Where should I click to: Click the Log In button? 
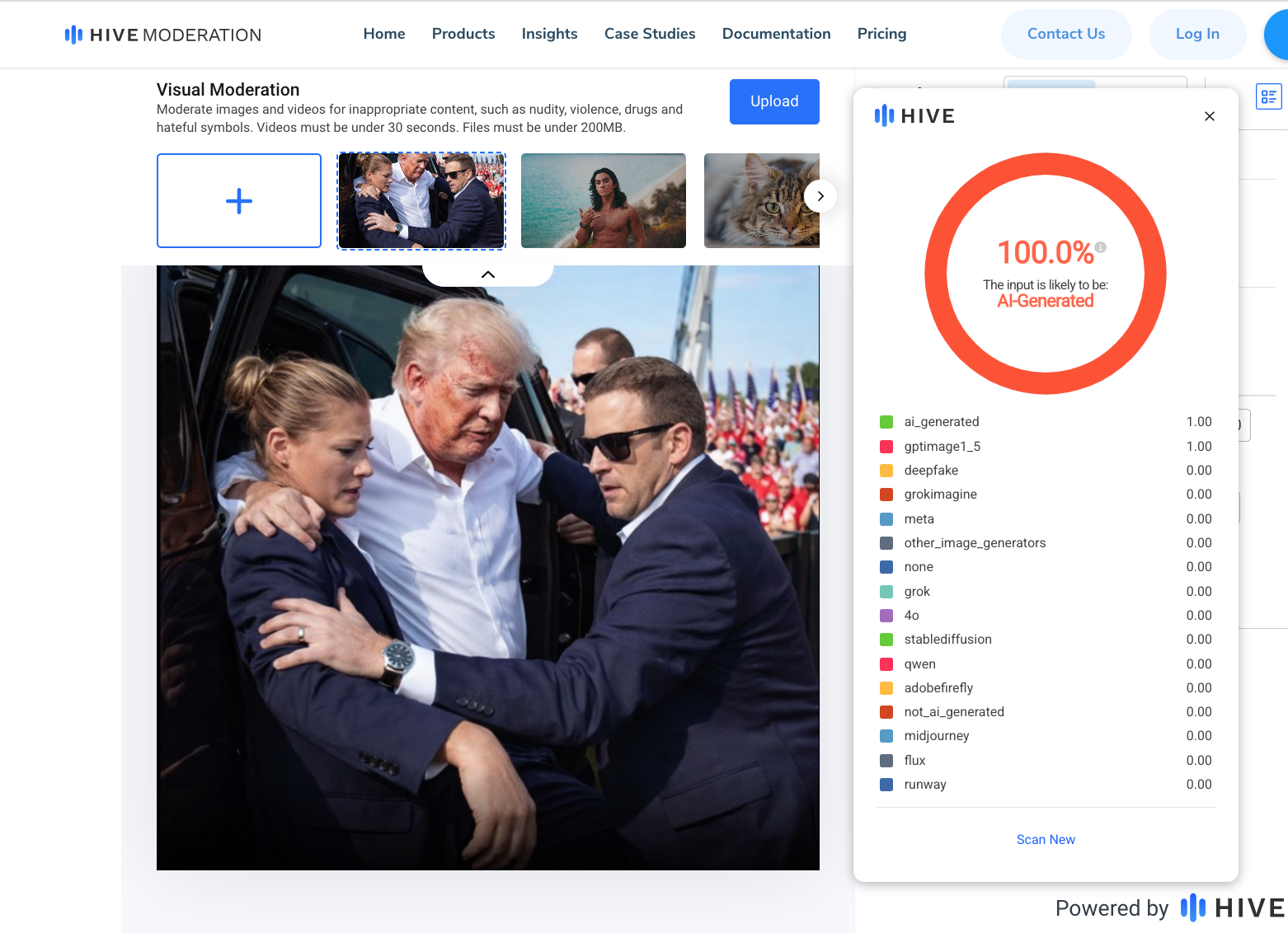click(x=1196, y=34)
